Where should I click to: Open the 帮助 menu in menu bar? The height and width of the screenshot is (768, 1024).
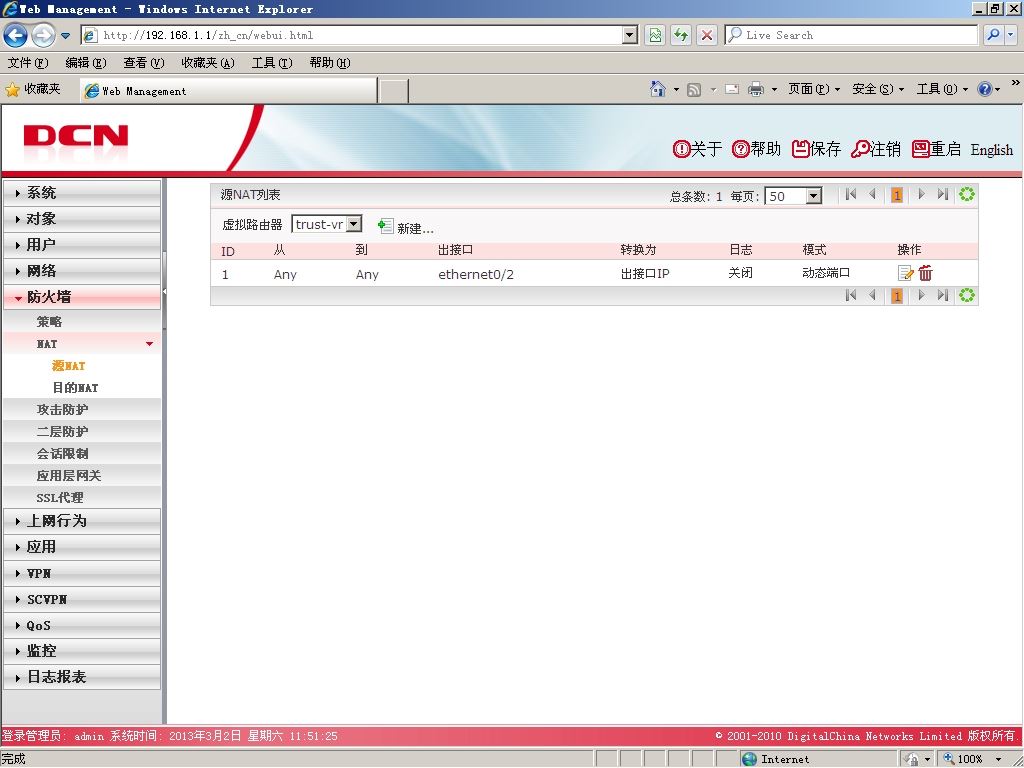tap(330, 63)
